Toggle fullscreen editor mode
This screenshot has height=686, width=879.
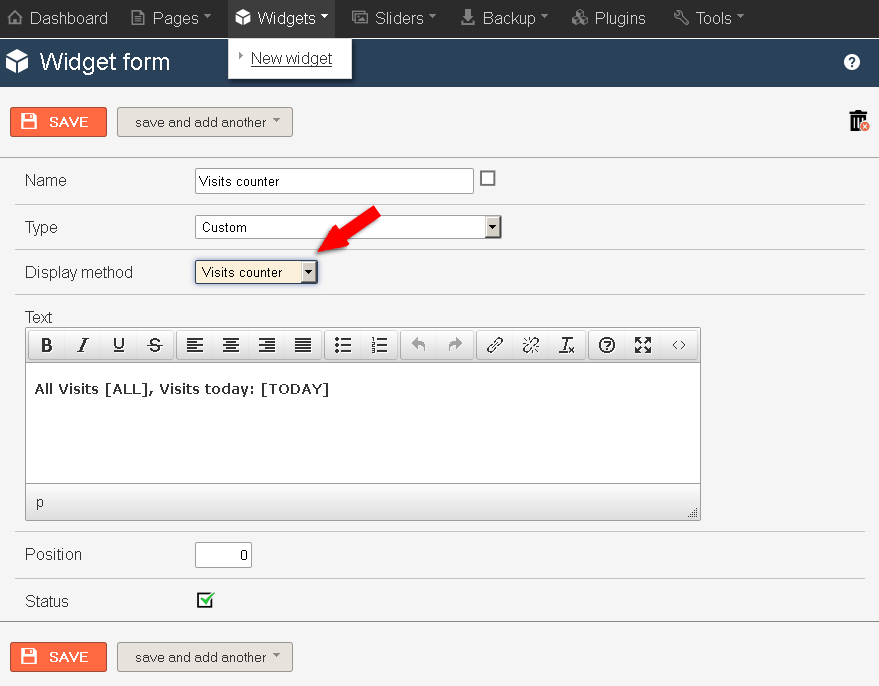coord(643,345)
